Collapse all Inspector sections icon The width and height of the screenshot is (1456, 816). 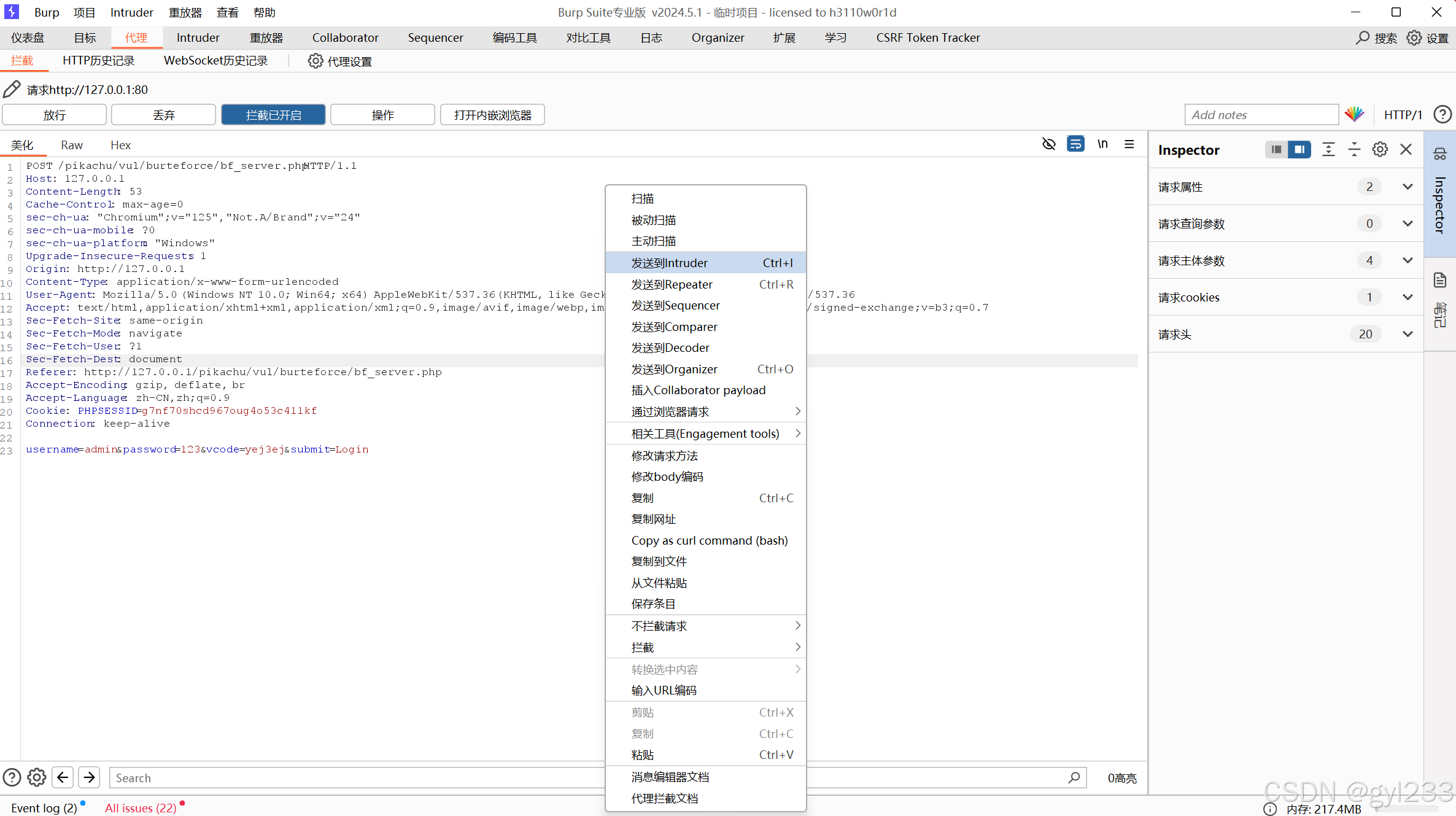point(1354,149)
